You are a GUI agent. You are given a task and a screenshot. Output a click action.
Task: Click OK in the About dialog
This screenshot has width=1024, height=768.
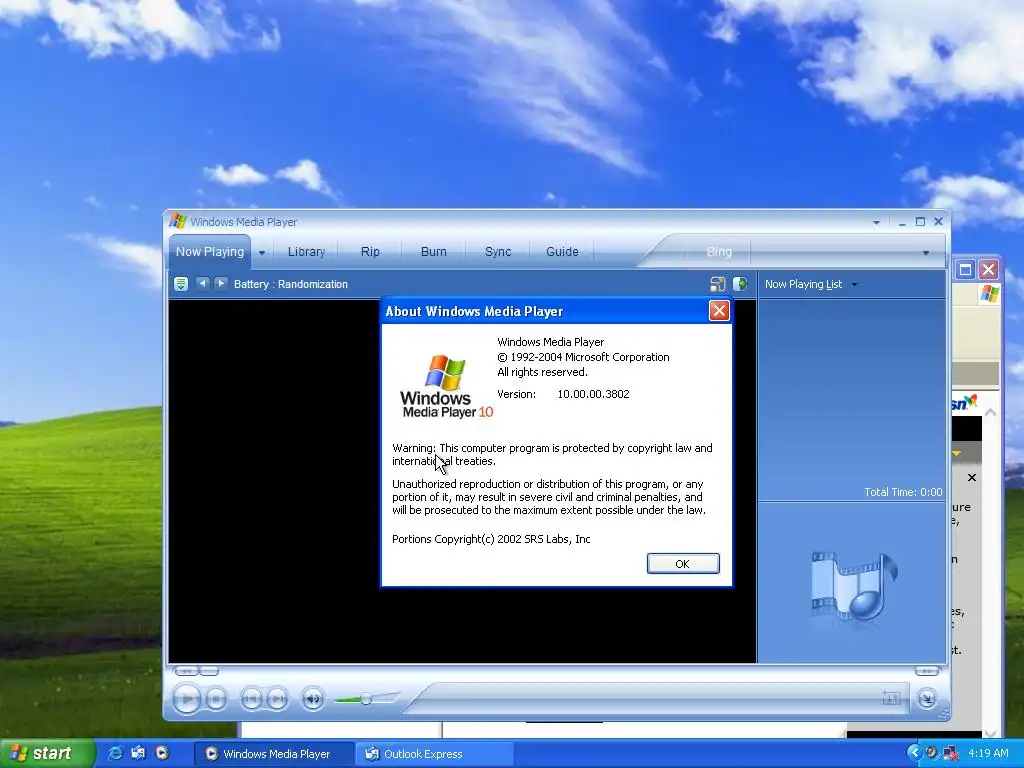tap(682, 564)
